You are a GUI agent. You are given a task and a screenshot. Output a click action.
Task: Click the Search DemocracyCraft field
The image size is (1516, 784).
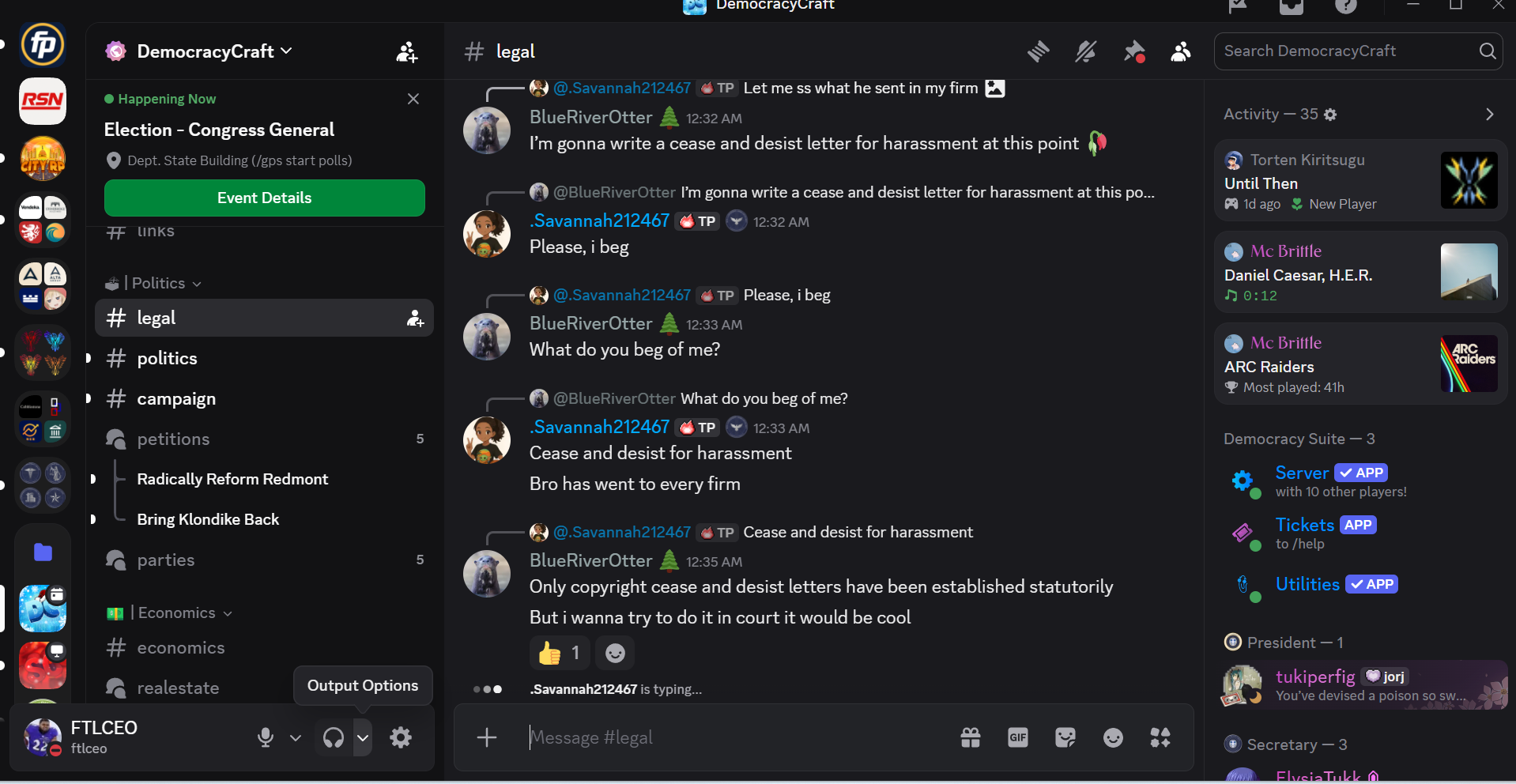tap(1348, 51)
